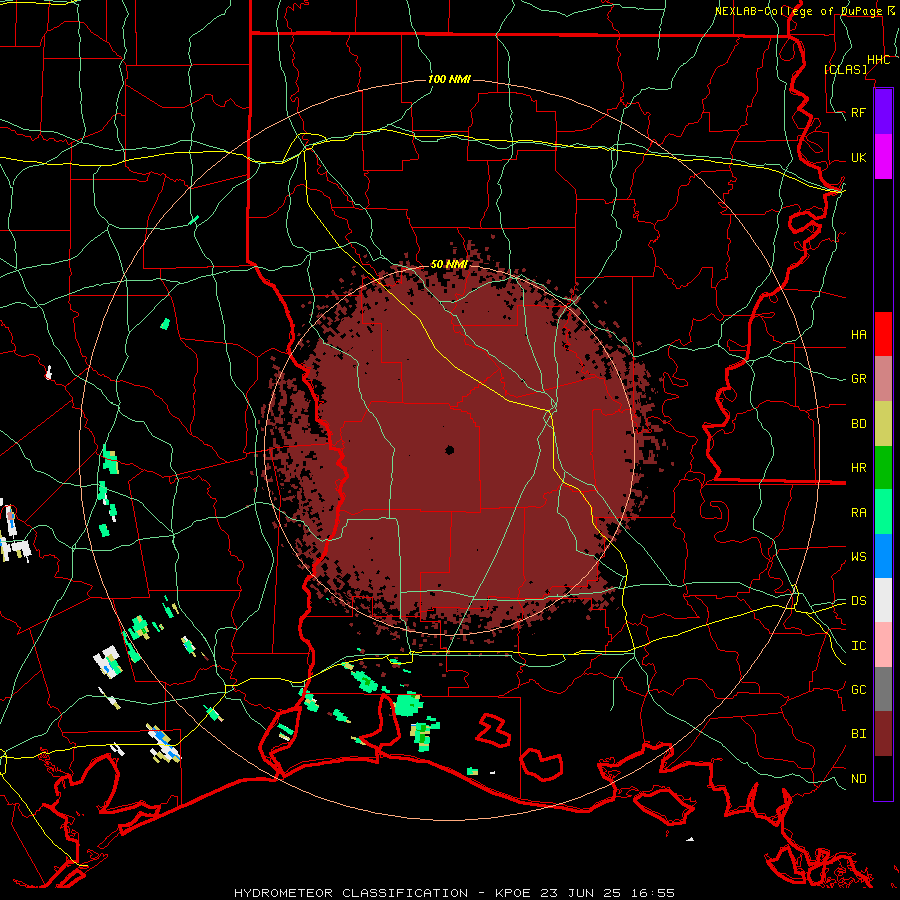
Task: Click the GR legend label
Action: coord(858,379)
